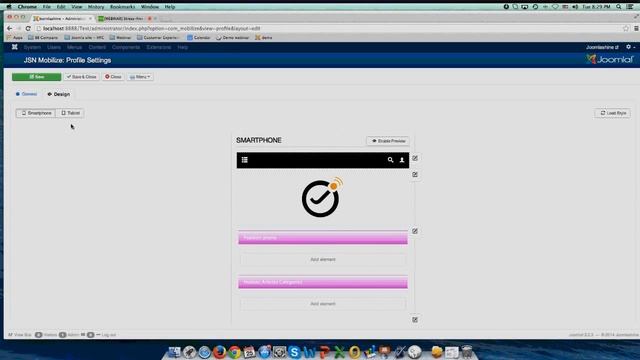Click the Enable Preview button

(388, 141)
